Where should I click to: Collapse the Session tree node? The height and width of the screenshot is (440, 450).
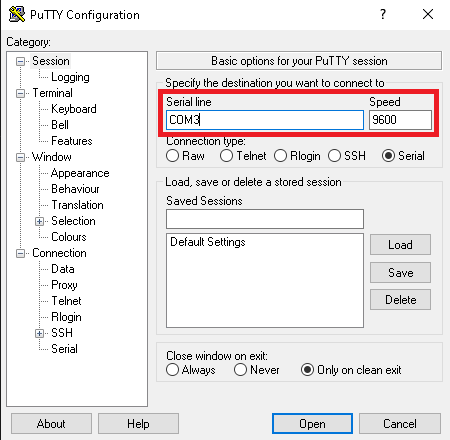tap(20, 61)
